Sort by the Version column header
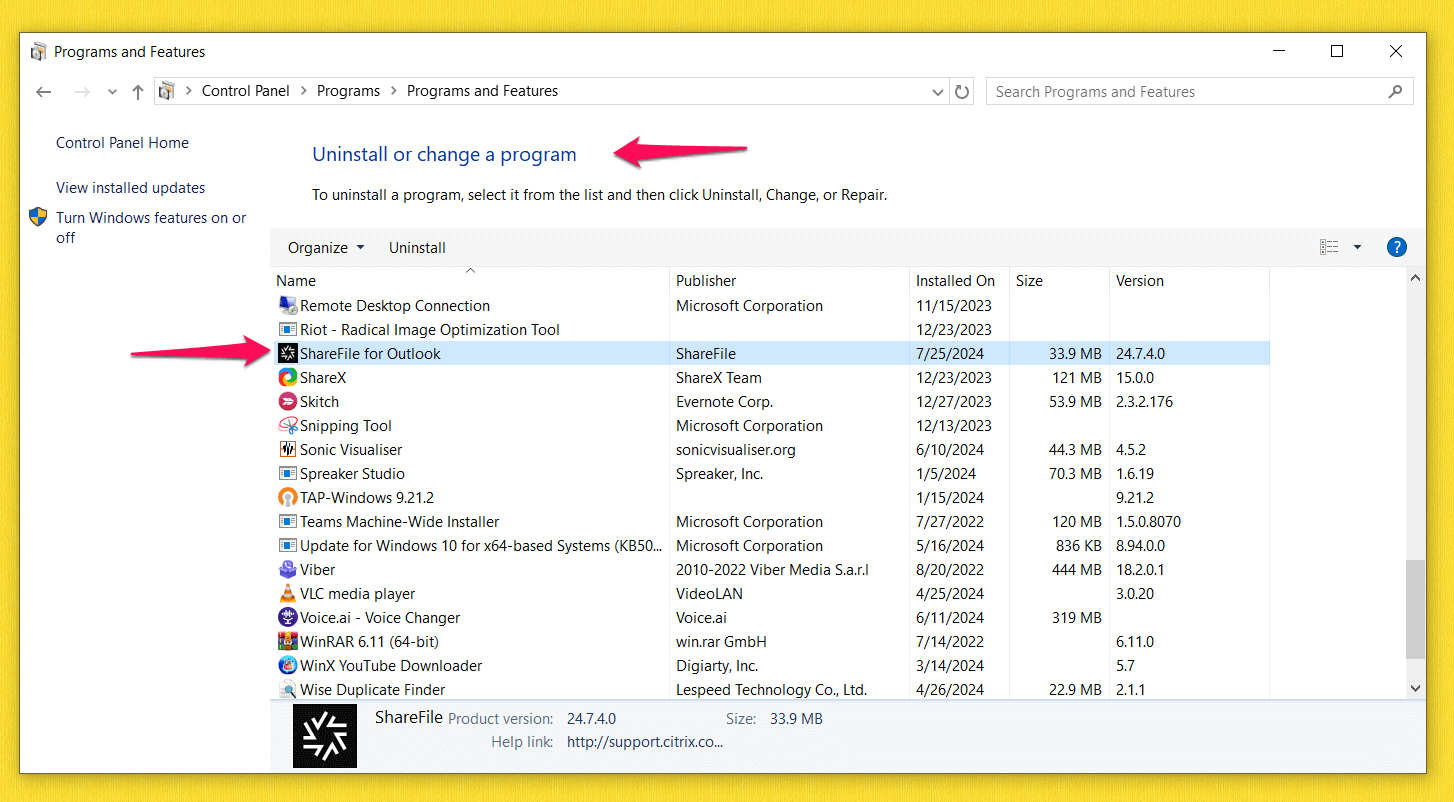The width and height of the screenshot is (1454, 802). pos(1189,281)
